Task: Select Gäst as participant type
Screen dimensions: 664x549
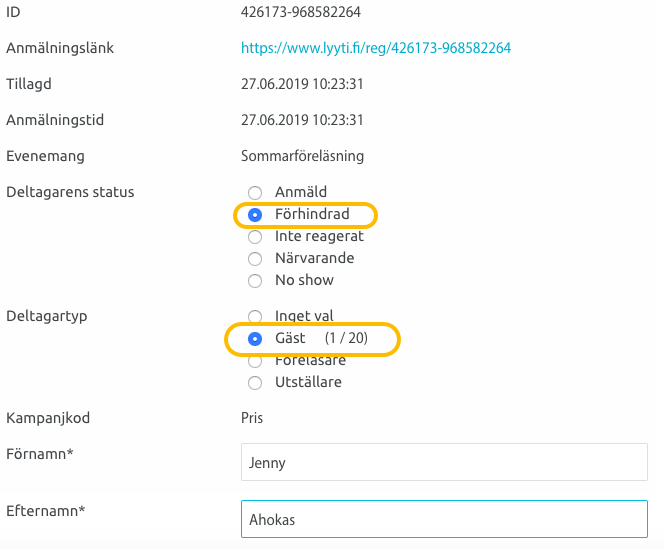Action: click(255, 339)
